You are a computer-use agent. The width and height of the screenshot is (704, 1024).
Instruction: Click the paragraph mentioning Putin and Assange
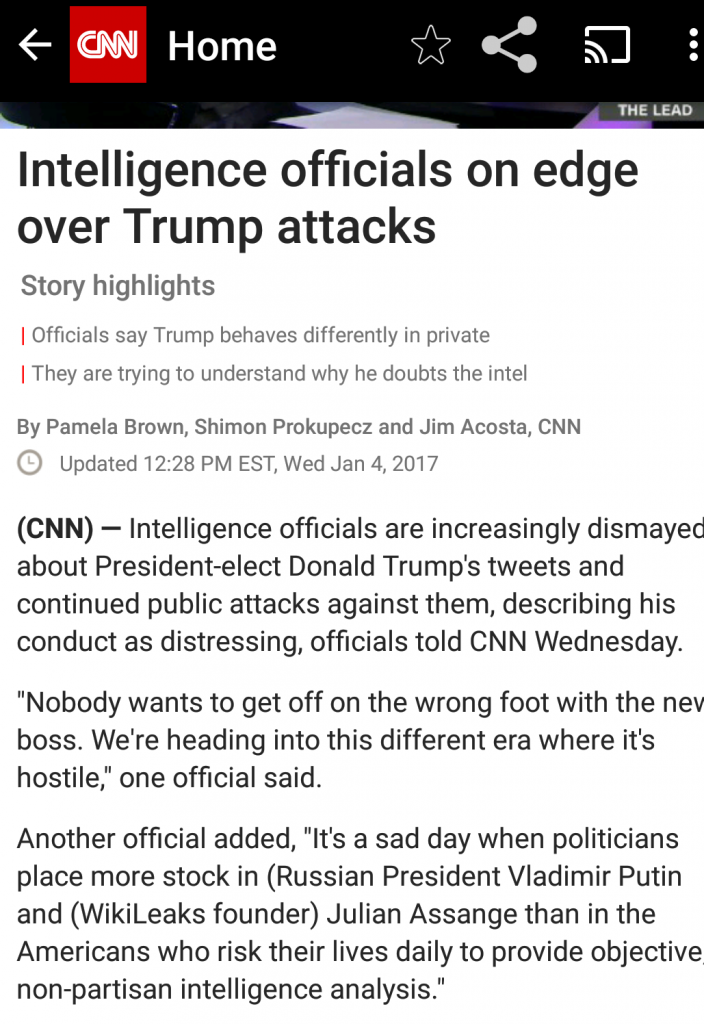point(350,914)
